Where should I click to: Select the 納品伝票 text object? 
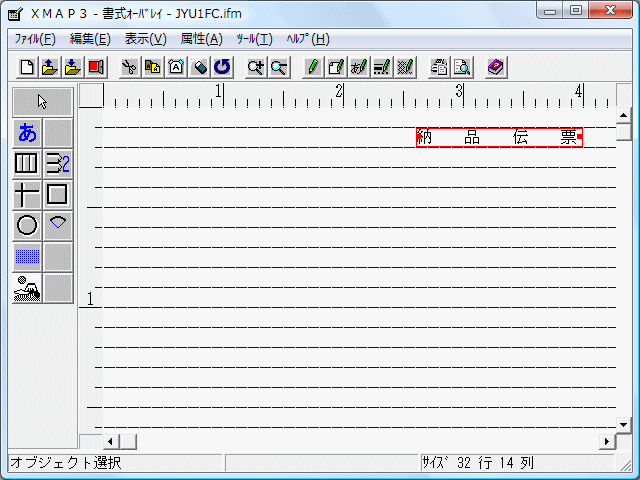(x=499, y=138)
